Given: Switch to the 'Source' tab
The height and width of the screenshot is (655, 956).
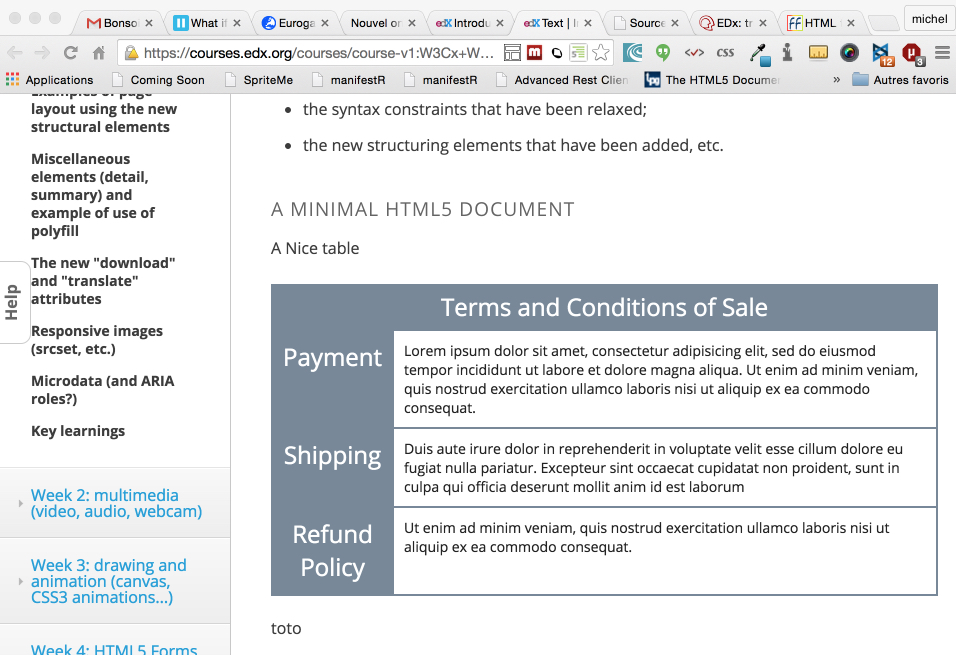Looking at the screenshot, I should tap(639, 23).
